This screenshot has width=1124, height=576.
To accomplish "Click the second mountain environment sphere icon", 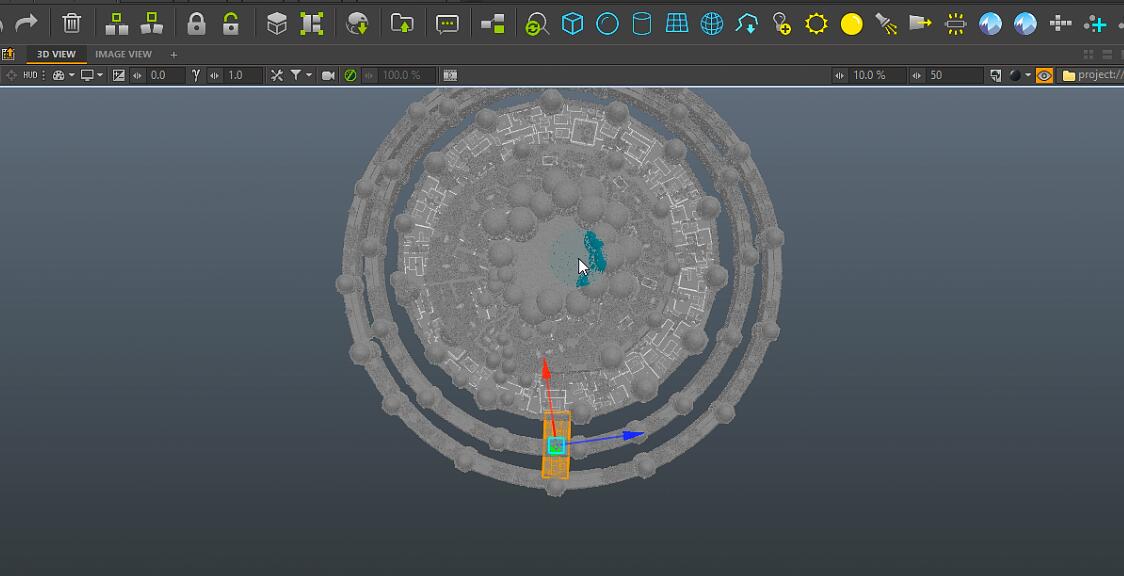I will coord(1025,24).
